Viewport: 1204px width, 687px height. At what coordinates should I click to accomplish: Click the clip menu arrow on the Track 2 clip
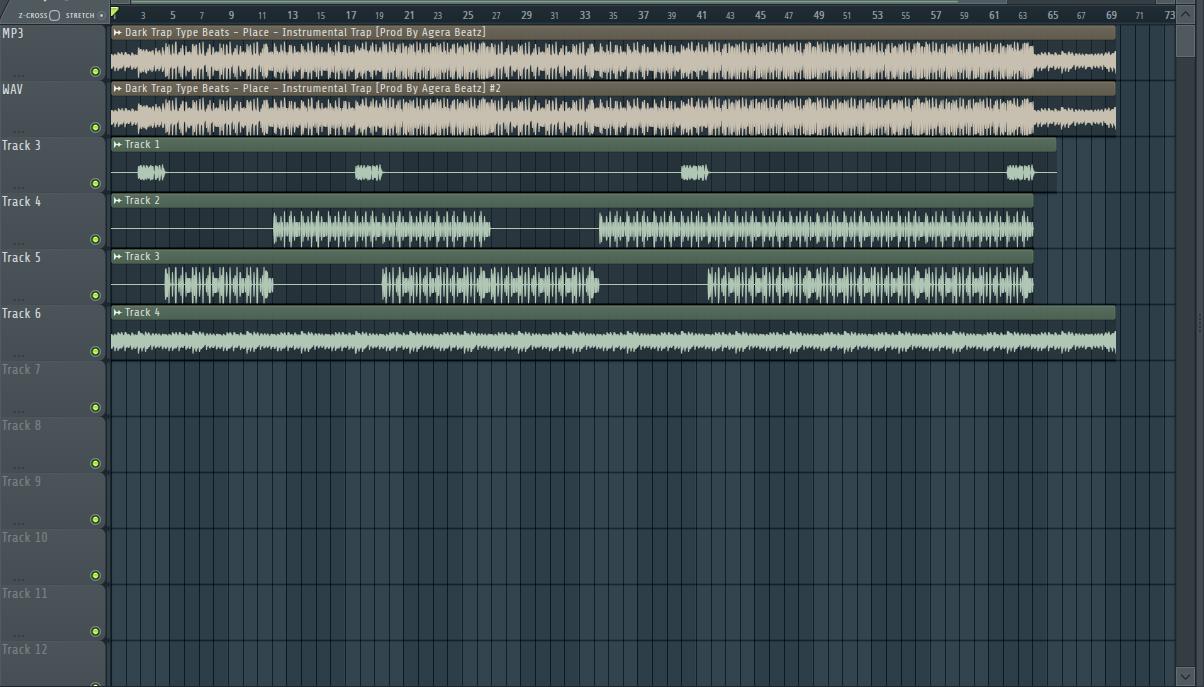(x=117, y=200)
